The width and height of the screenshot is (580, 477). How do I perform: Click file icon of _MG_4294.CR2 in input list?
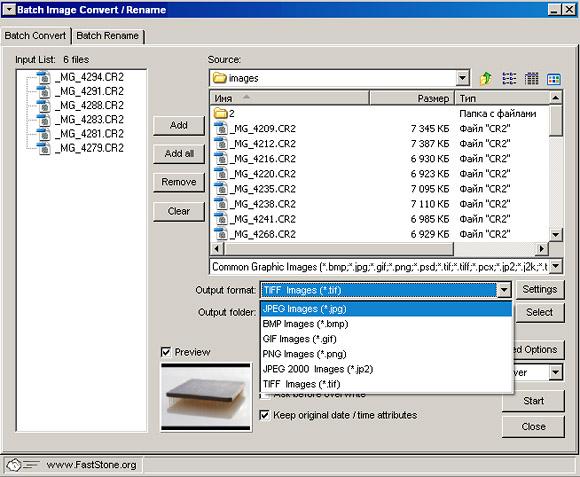click(44, 77)
